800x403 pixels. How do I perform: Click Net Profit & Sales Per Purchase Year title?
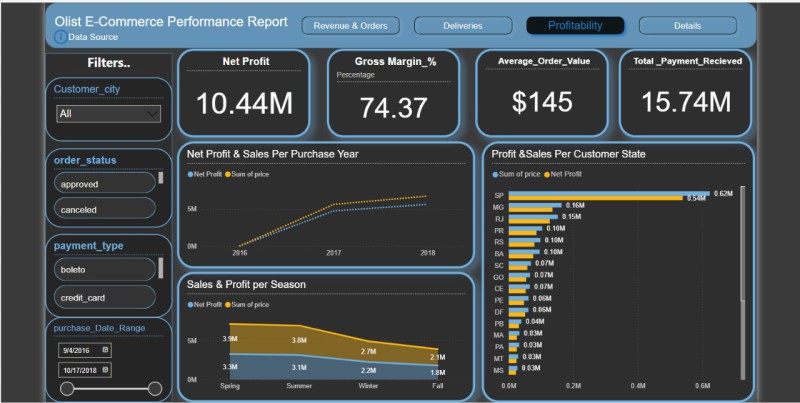(272, 154)
